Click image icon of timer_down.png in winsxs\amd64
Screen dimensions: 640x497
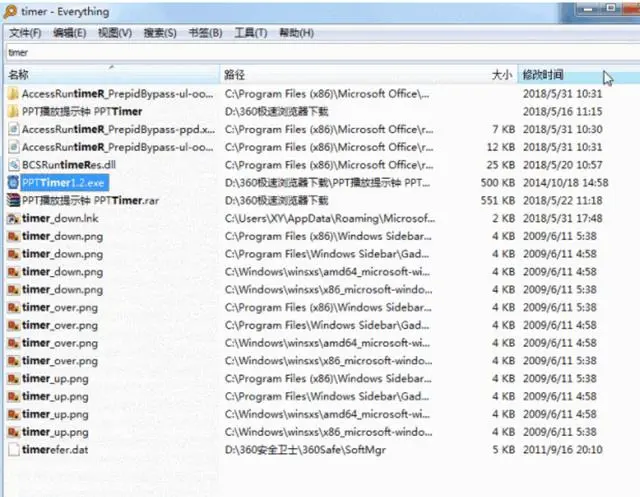[13, 272]
